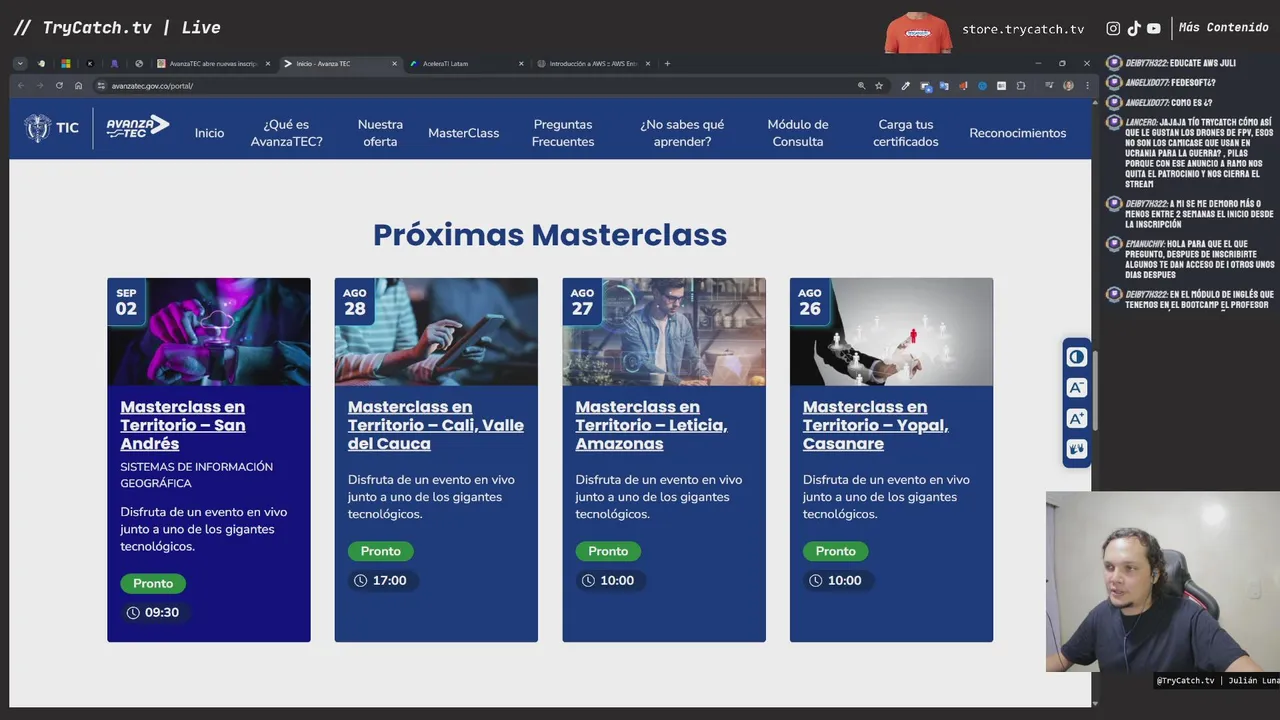Decrease text size with A- button

click(1076, 388)
